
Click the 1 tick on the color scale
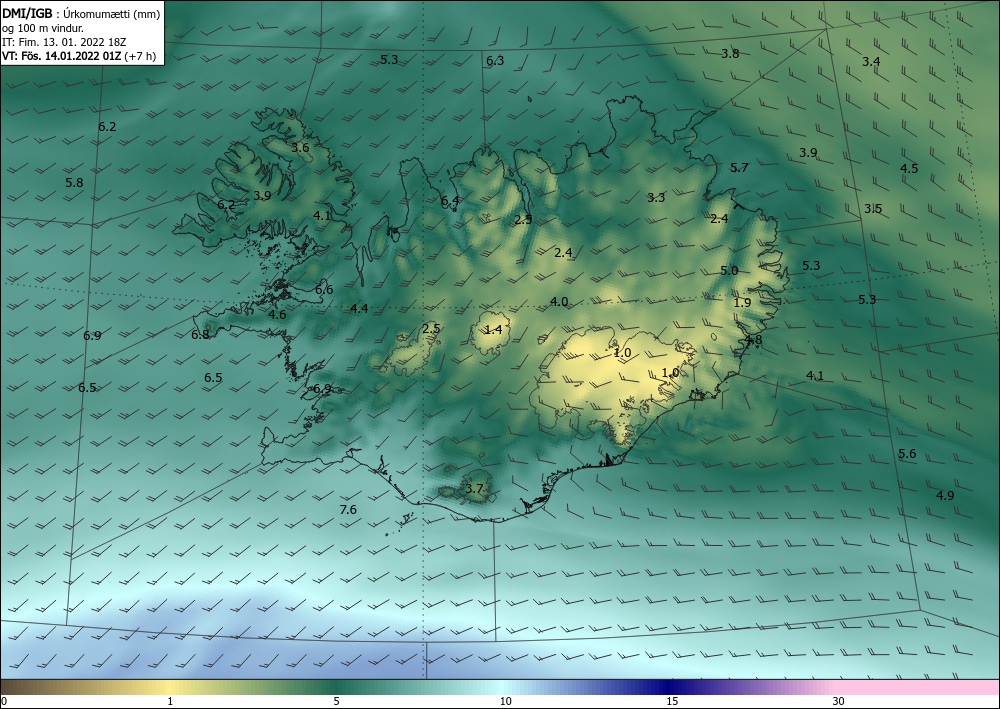[x=170, y=701]
